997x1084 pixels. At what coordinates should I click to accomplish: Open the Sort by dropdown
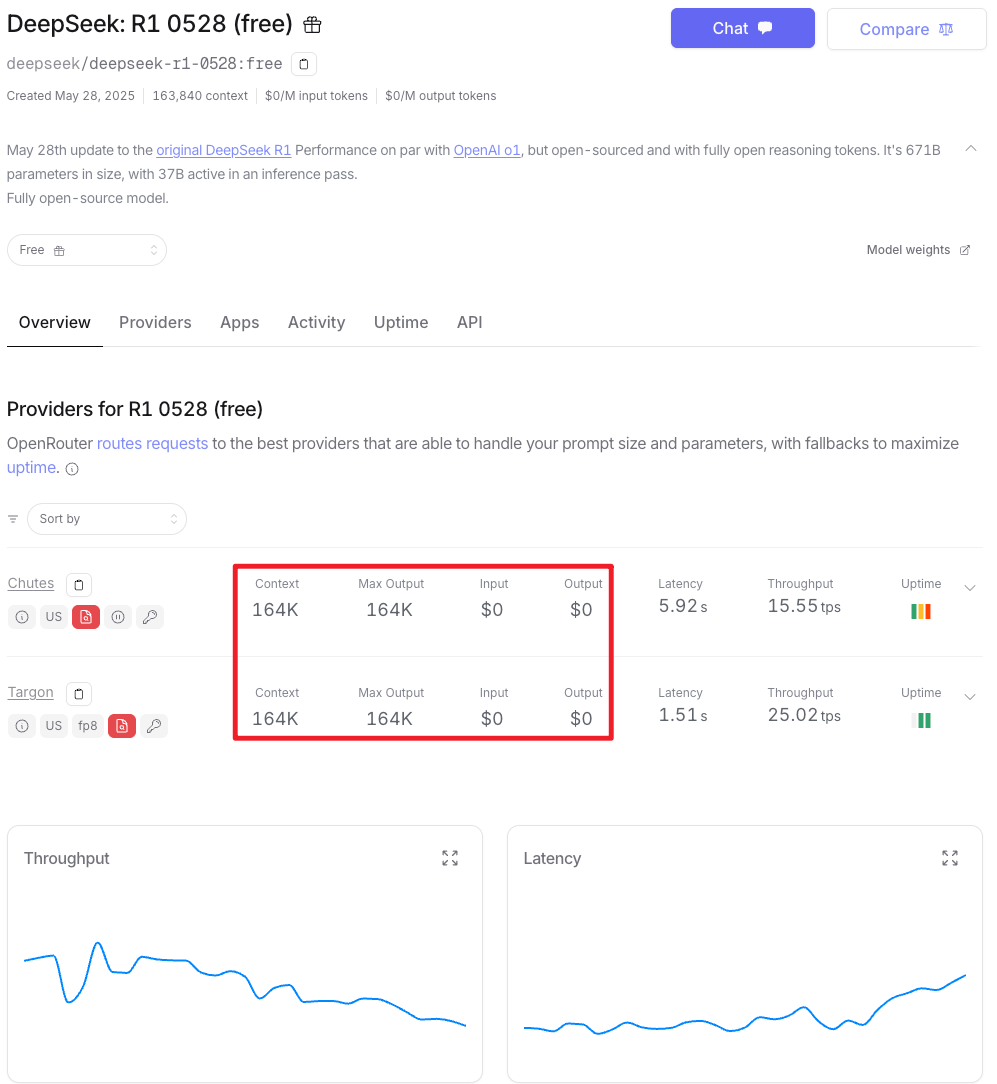107,519
